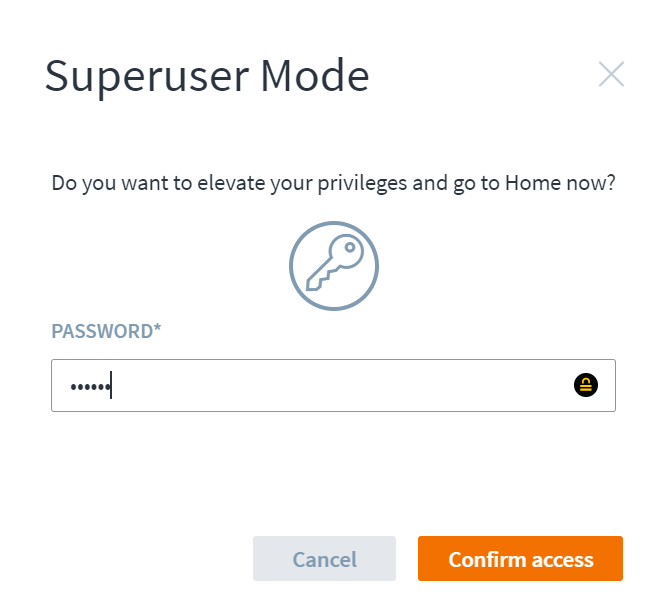Click the Confirm access button
Screen dimensions: 652x608
[x=520, y=559]
